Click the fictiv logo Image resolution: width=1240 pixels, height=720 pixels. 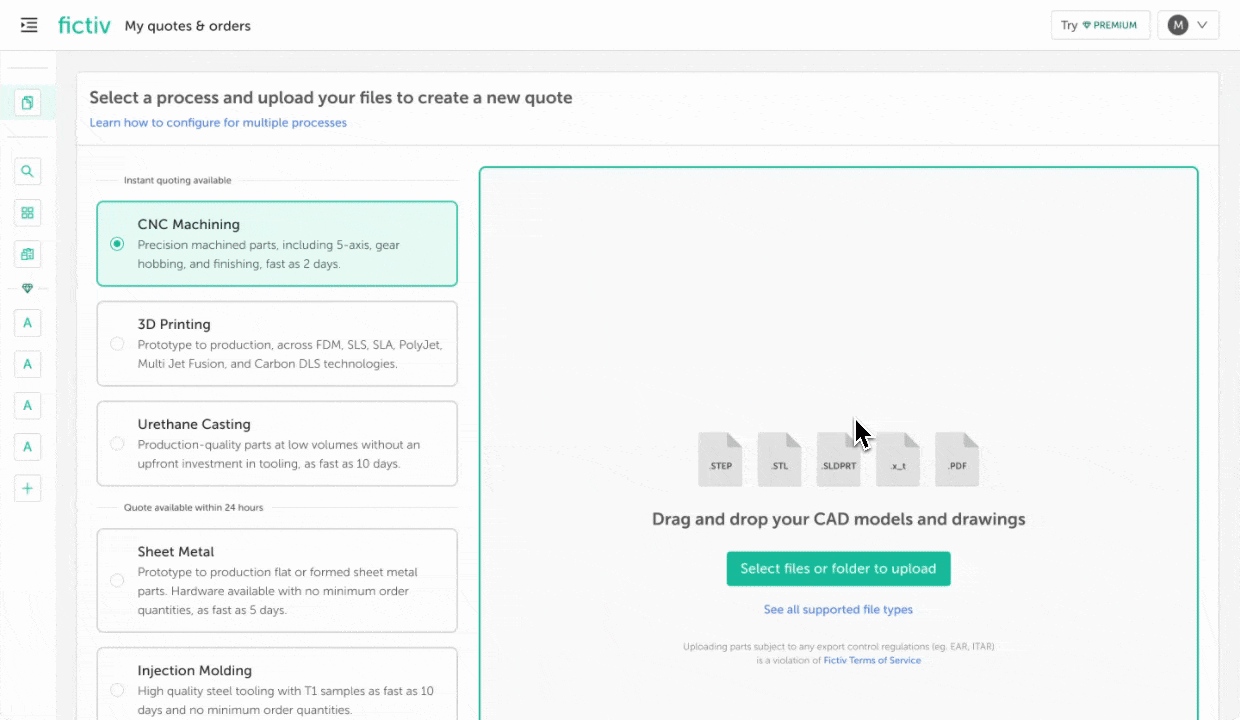[x=84, y=25]
